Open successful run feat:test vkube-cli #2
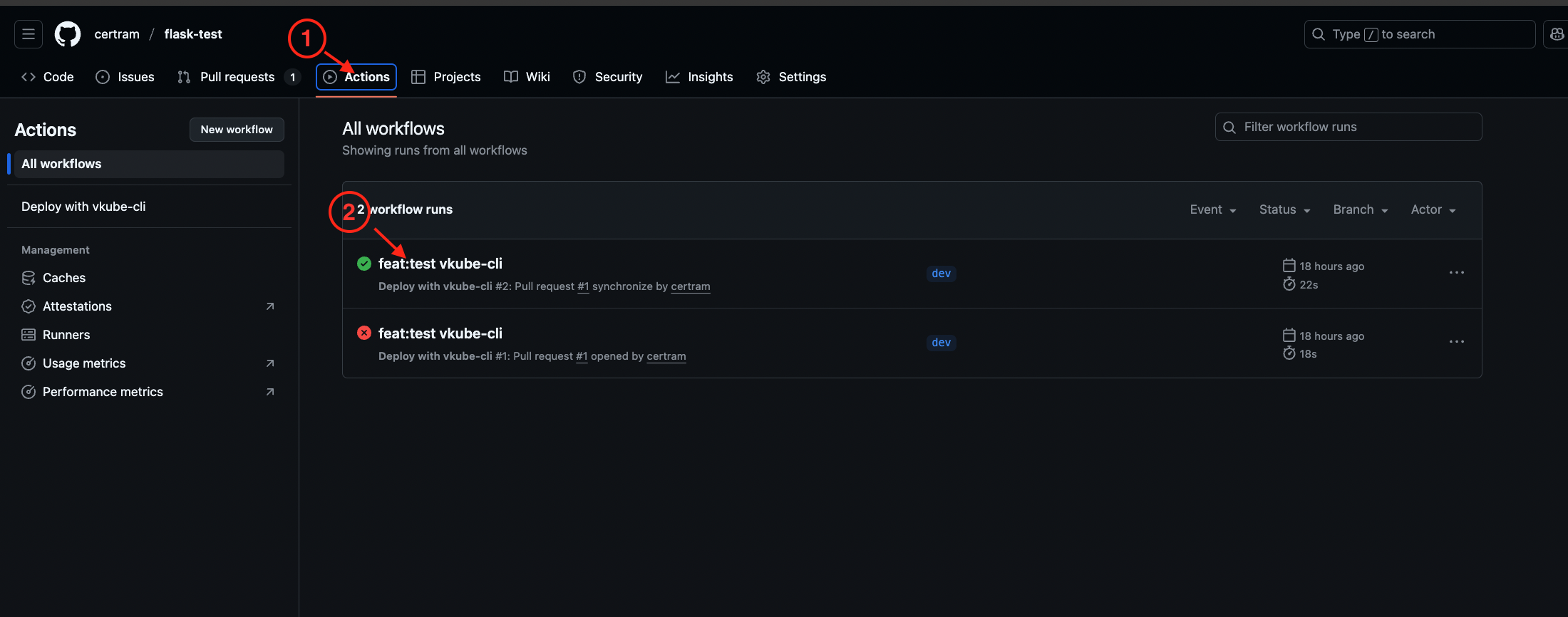 pos(440,264)
